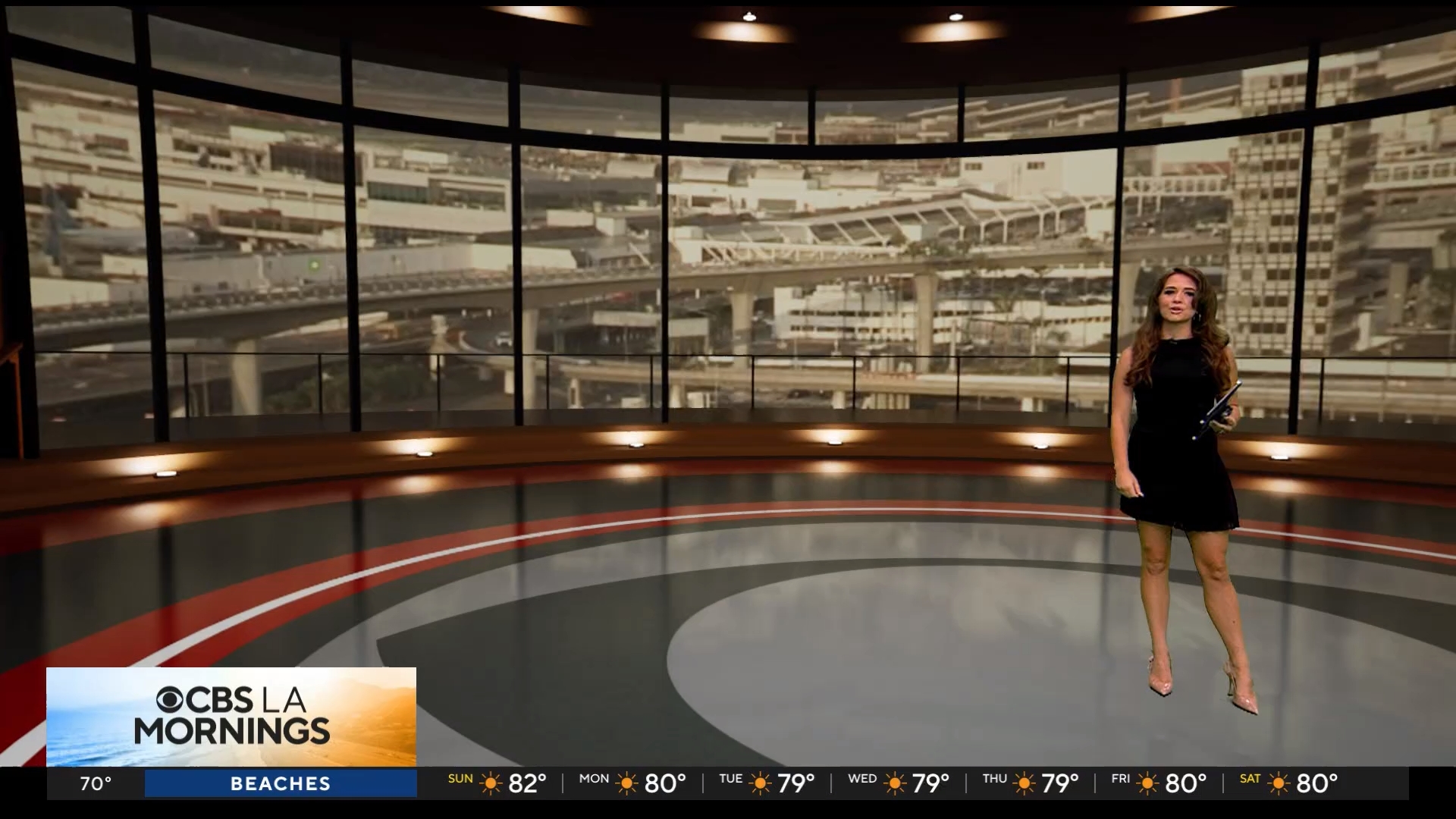This screenshot has width=1456, height=819.
Task: Click the tablet held by the presenter
Action: coord(1216,410)
